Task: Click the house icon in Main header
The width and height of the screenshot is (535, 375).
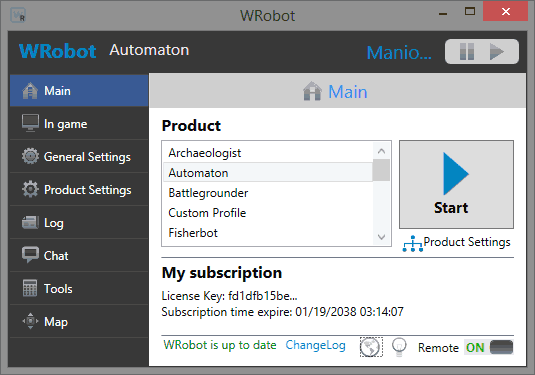Action: point(312,91)
